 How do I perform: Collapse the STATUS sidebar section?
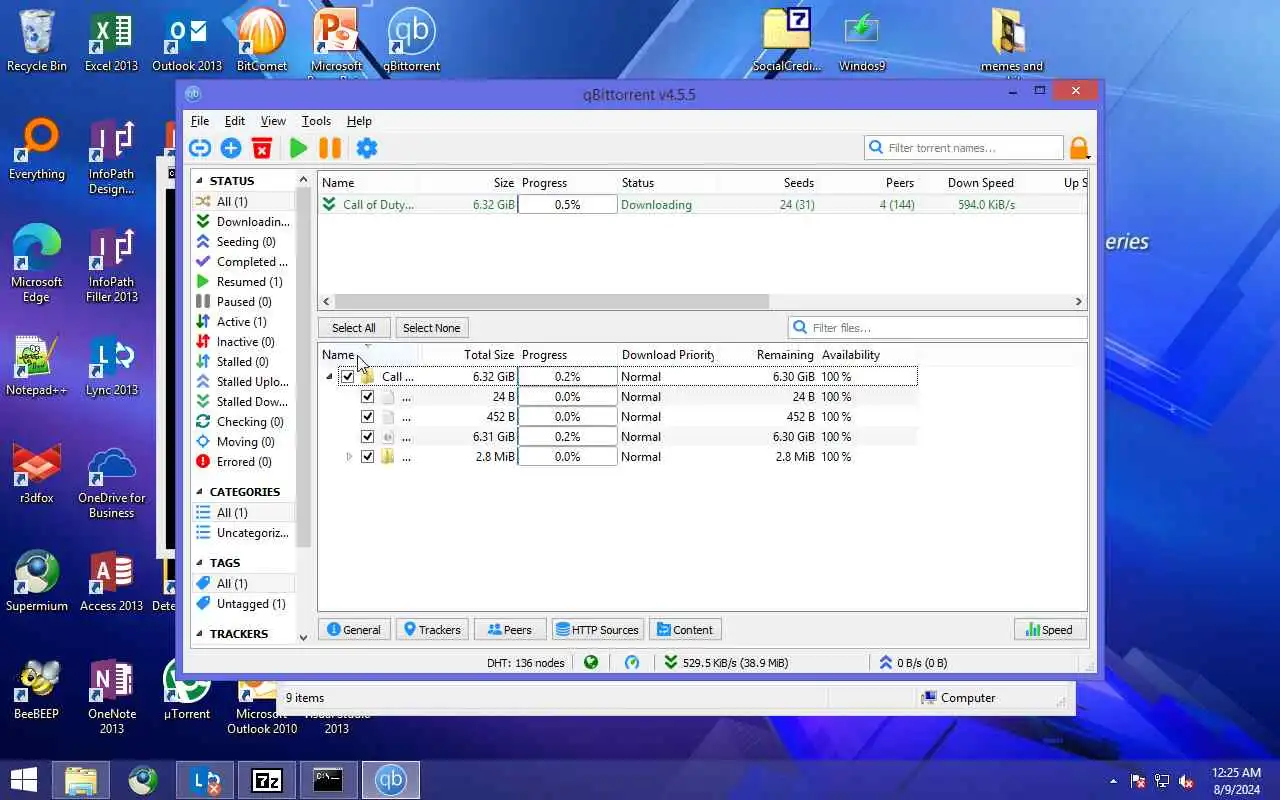199,181
